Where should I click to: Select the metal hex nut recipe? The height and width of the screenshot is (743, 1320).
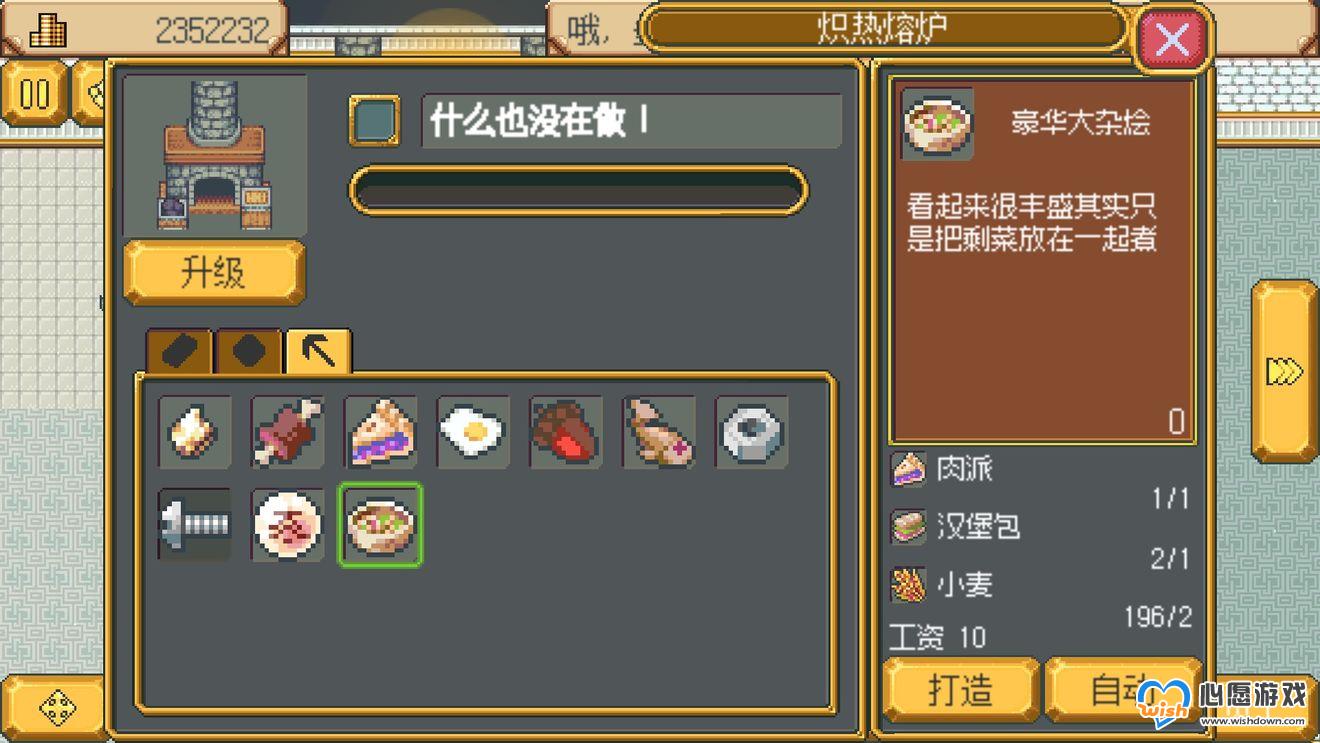(751, 433)
